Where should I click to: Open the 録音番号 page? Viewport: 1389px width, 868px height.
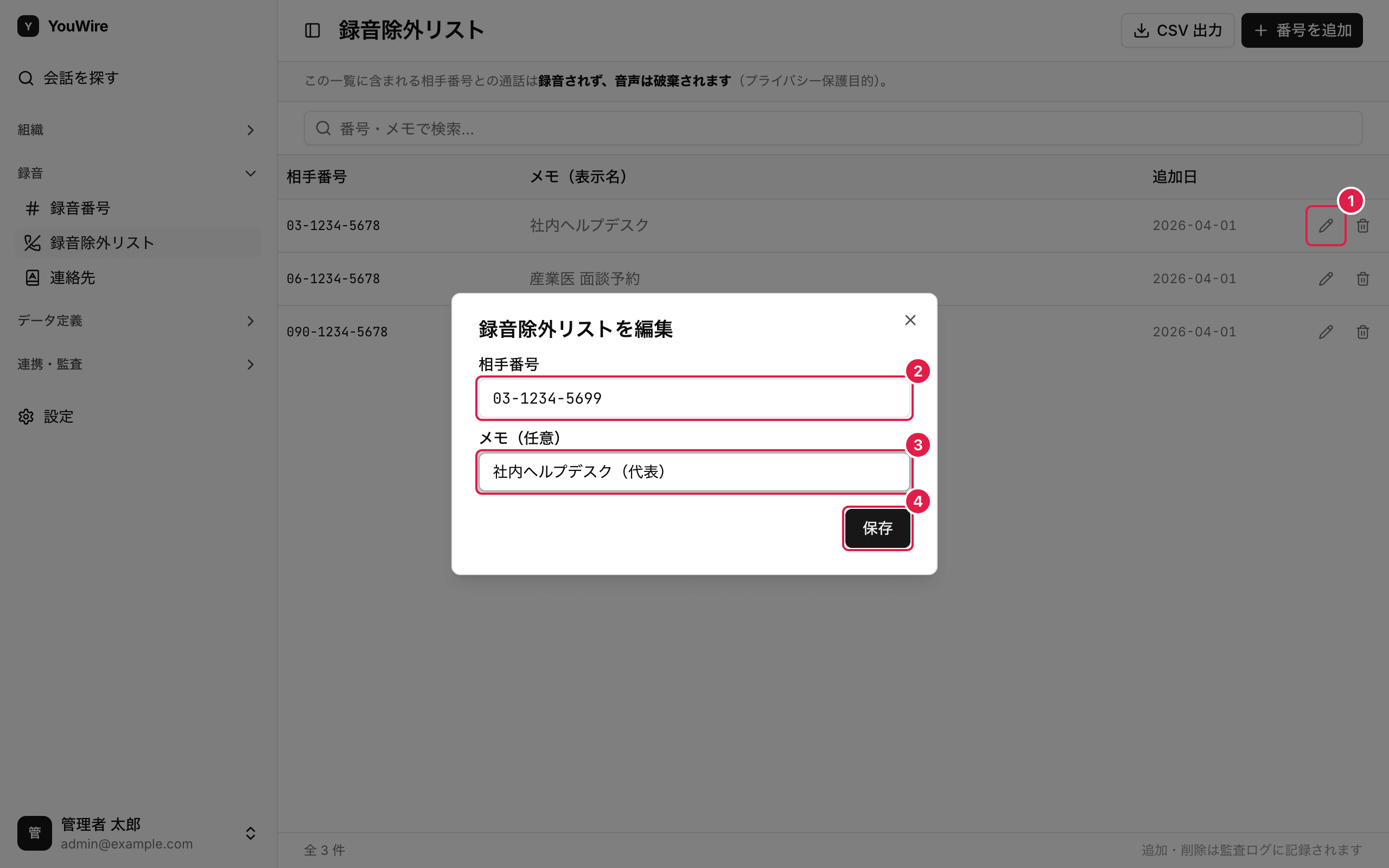[138, 208]
